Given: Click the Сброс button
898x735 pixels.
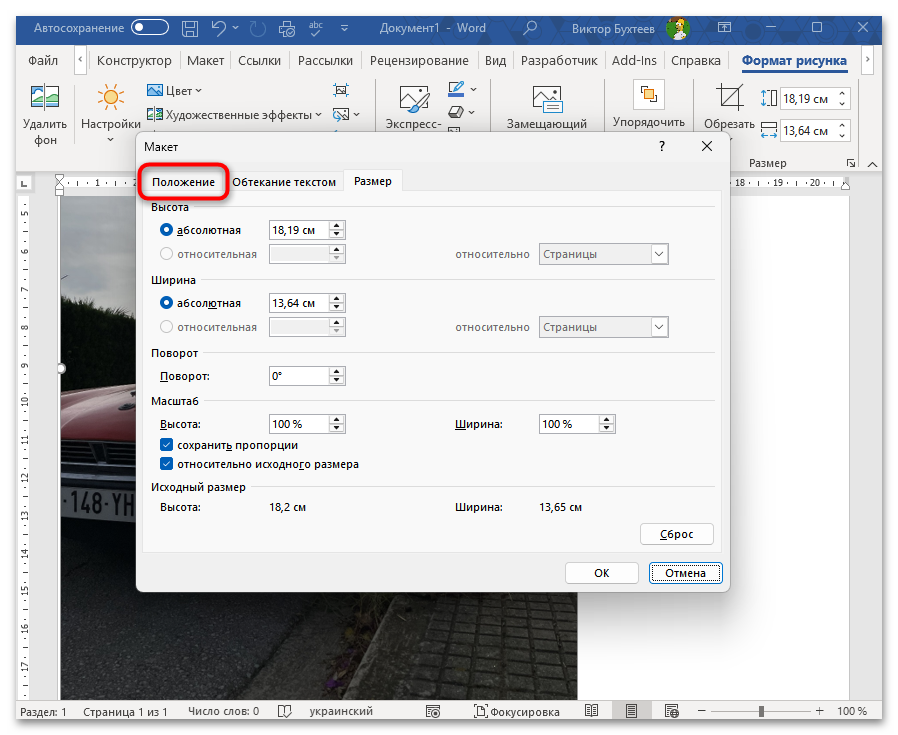Looking at the screenshot, I should pyautogui.click(x=676, y=534).
